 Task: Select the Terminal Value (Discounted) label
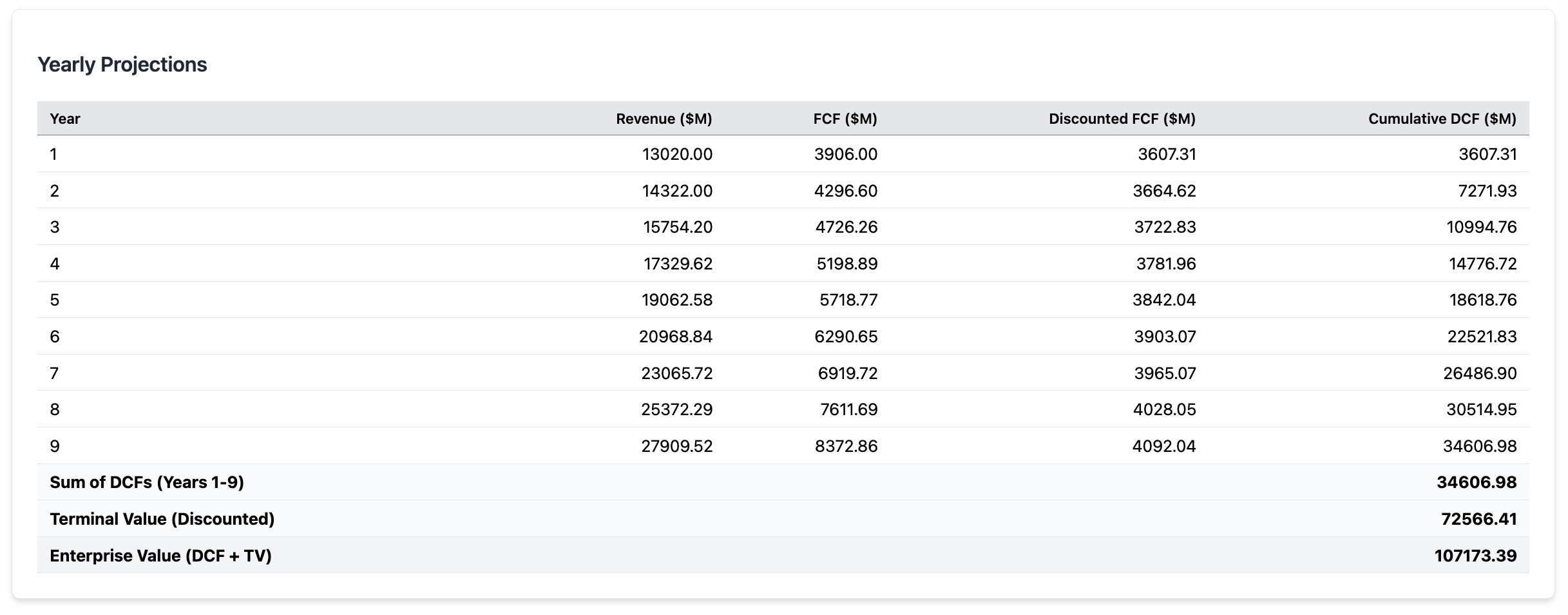(x=162, y=518)
